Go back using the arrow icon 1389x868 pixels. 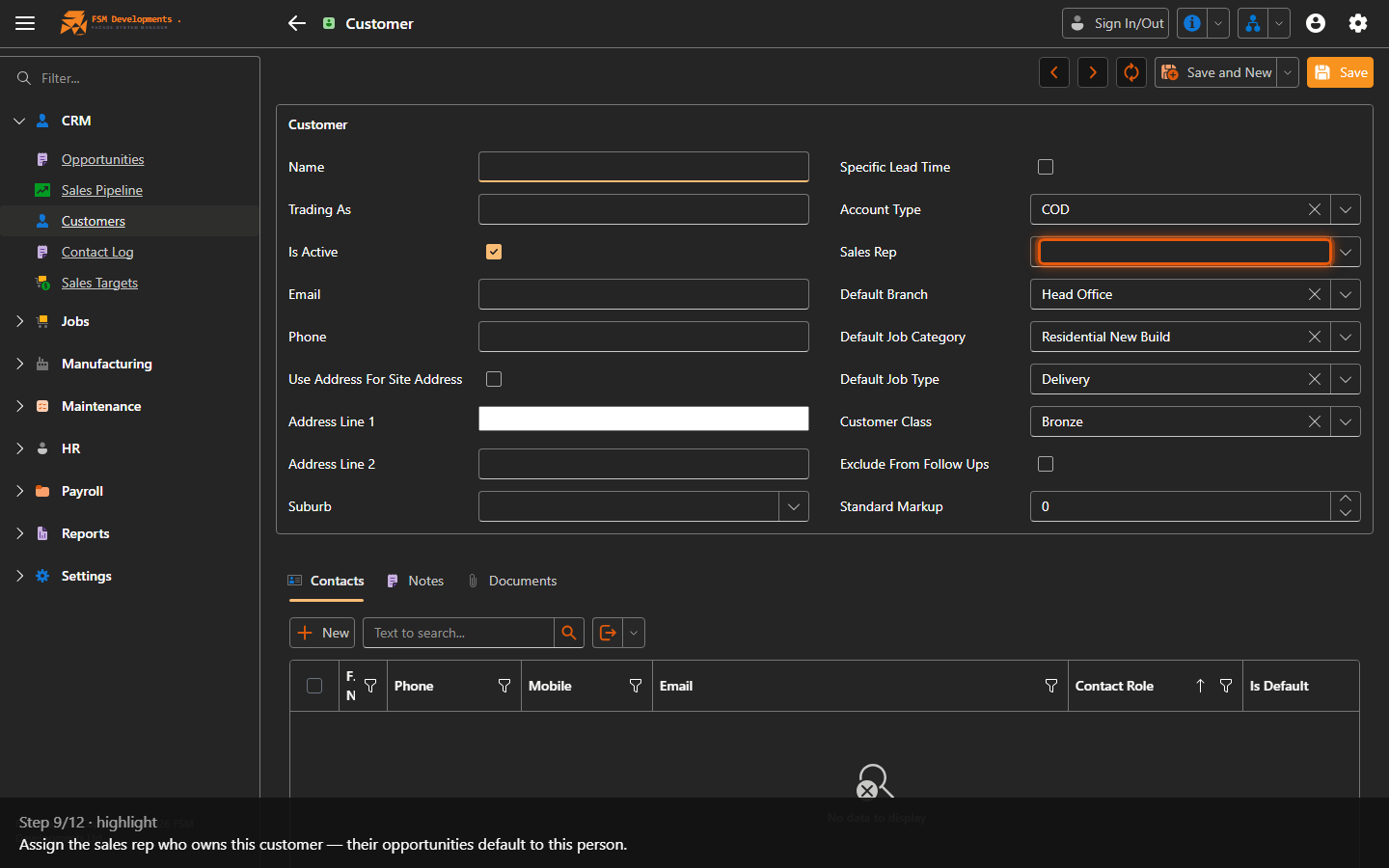coord(297,23)
